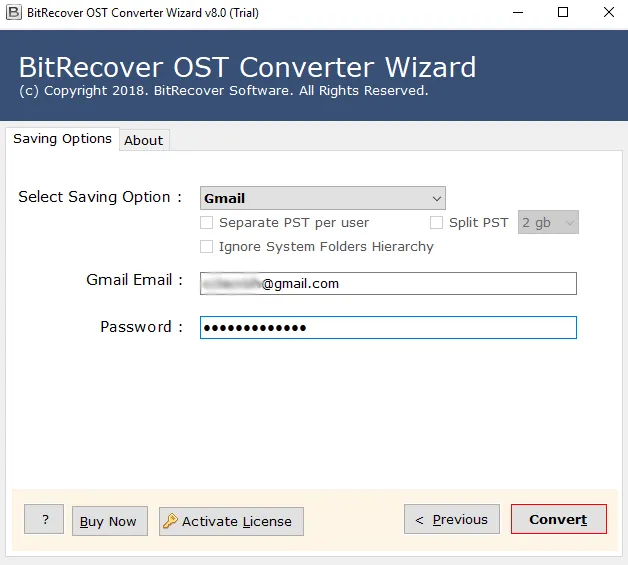The width and height of the screenshot is (628, 565).
Task: Click the 'Select Saving Option :' label
Action: (x=100, y=197)
